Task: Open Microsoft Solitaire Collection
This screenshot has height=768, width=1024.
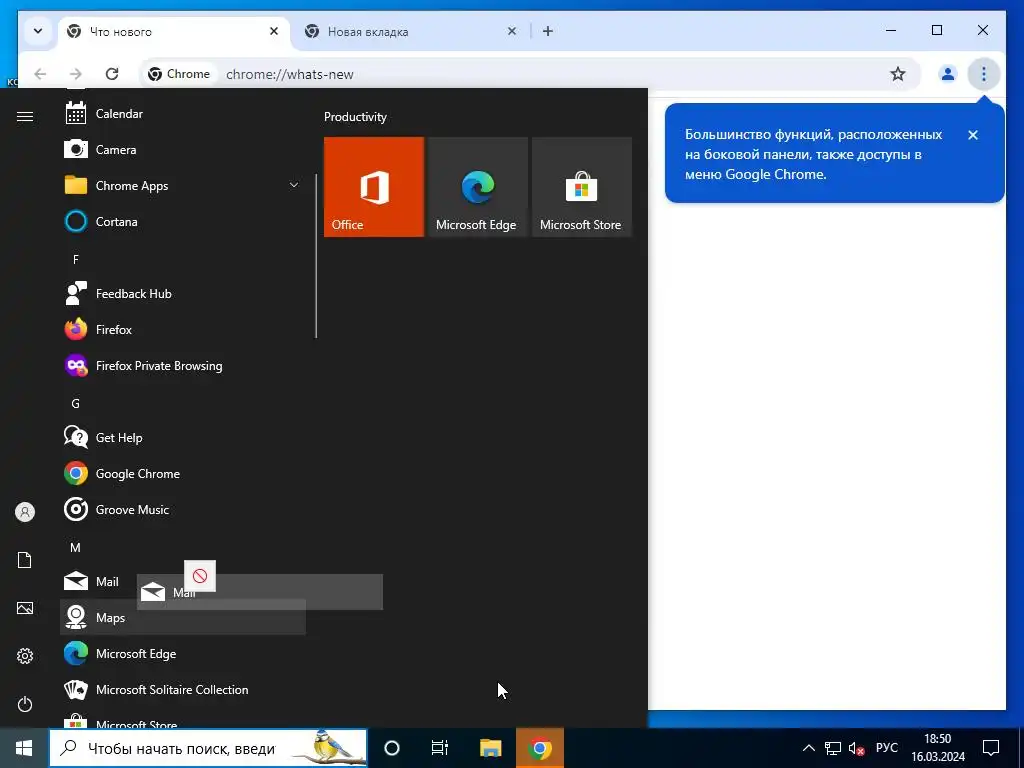Action: click(x=183, y=690)
